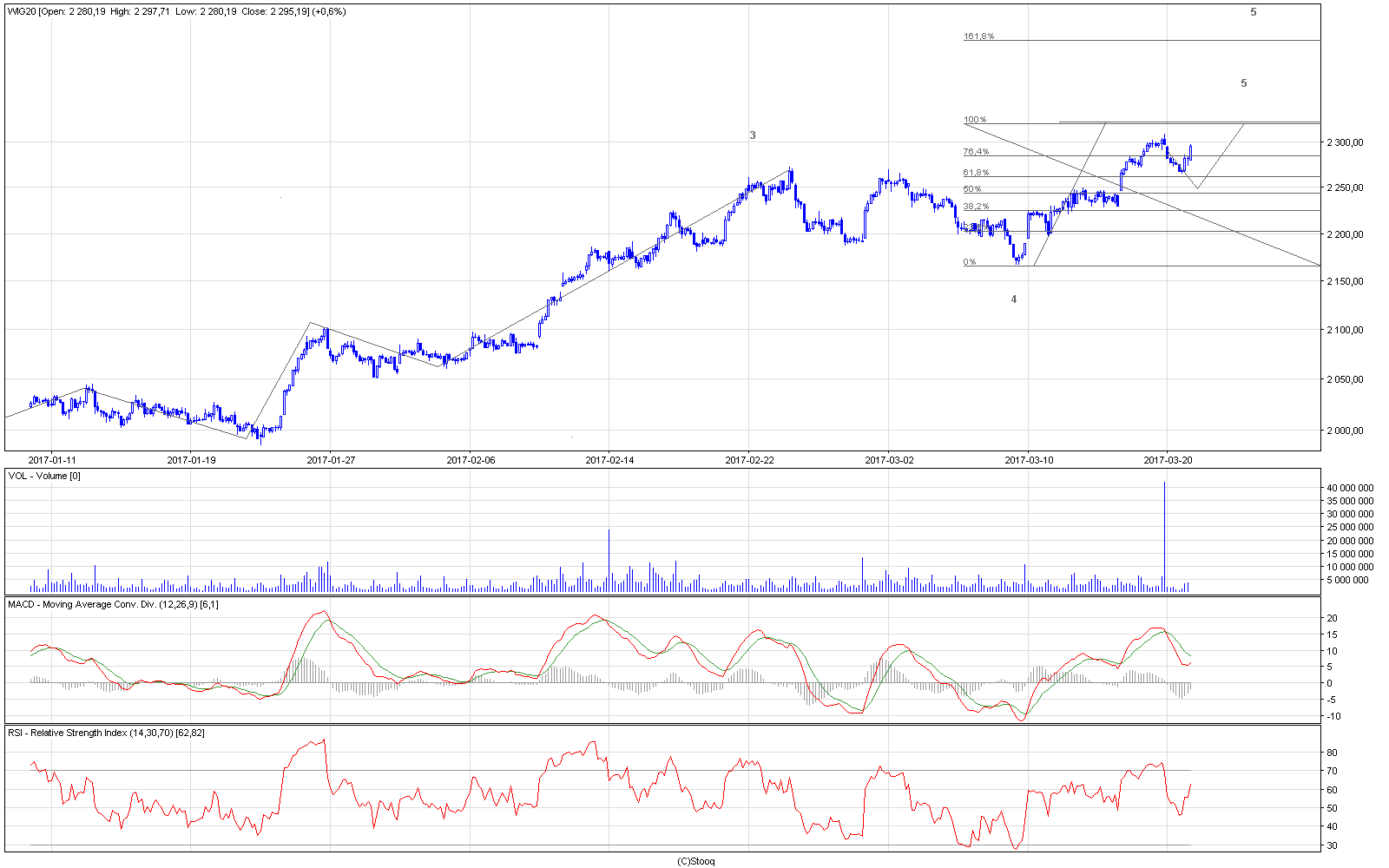Click the VOL - Volume panel title
This screenshot has height=868, width=1389.
44,476
